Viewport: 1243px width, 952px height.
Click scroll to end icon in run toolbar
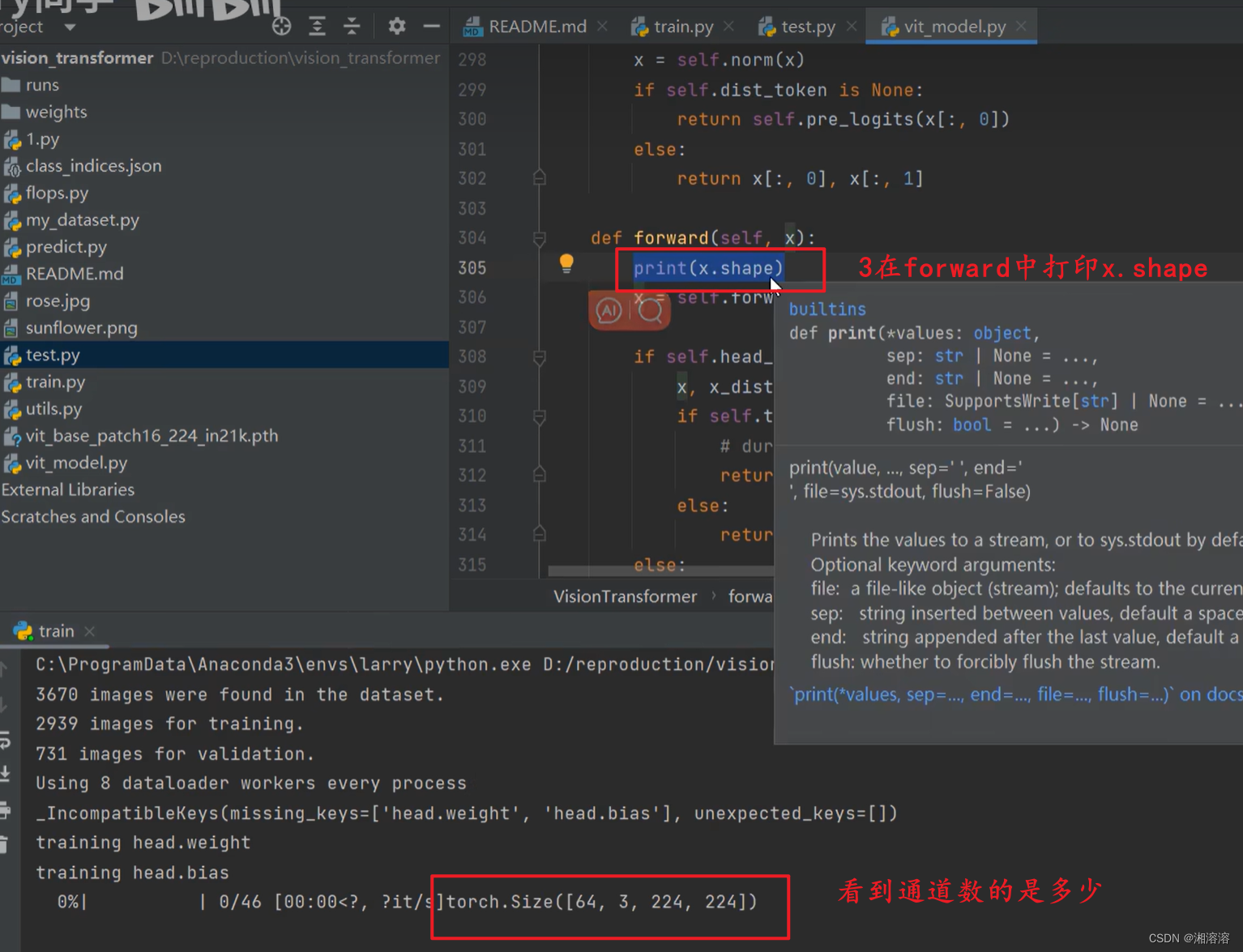tap(5, 775)
